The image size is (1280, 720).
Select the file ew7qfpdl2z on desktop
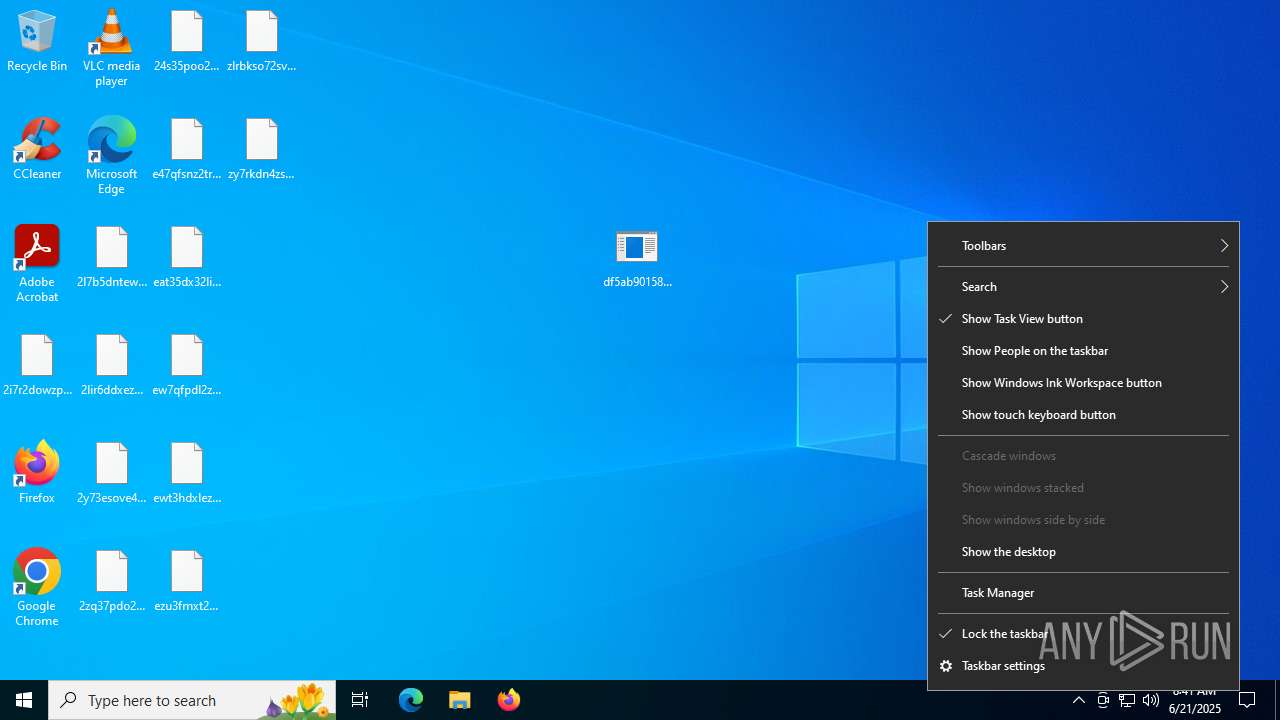[186, 366]
